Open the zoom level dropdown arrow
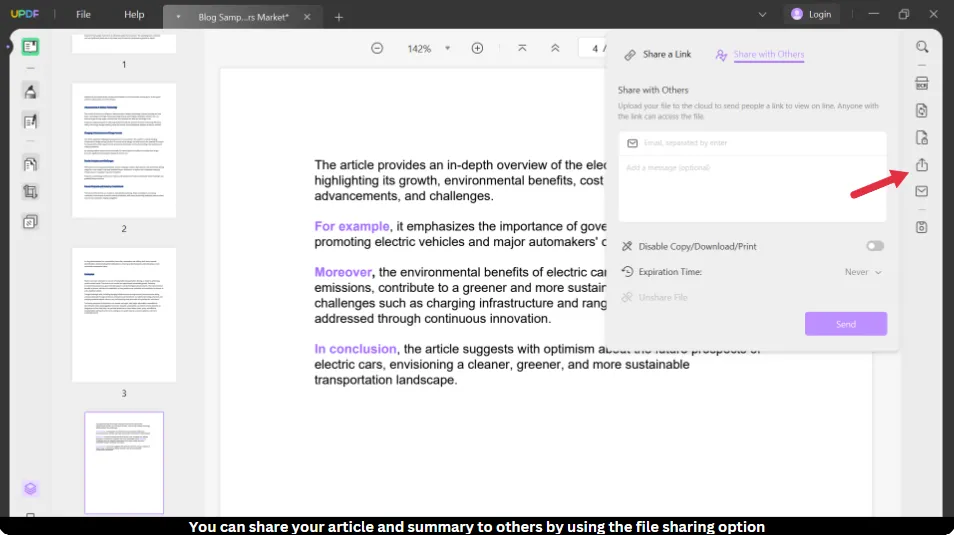Screen dimensions: 954x535 (447, 48)
